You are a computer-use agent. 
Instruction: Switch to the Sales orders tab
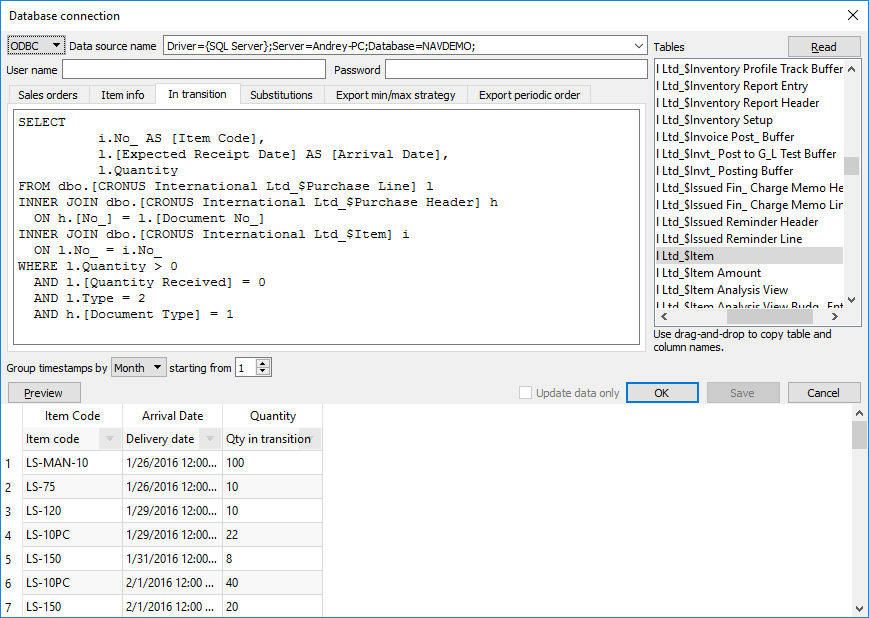pos(48,95)
